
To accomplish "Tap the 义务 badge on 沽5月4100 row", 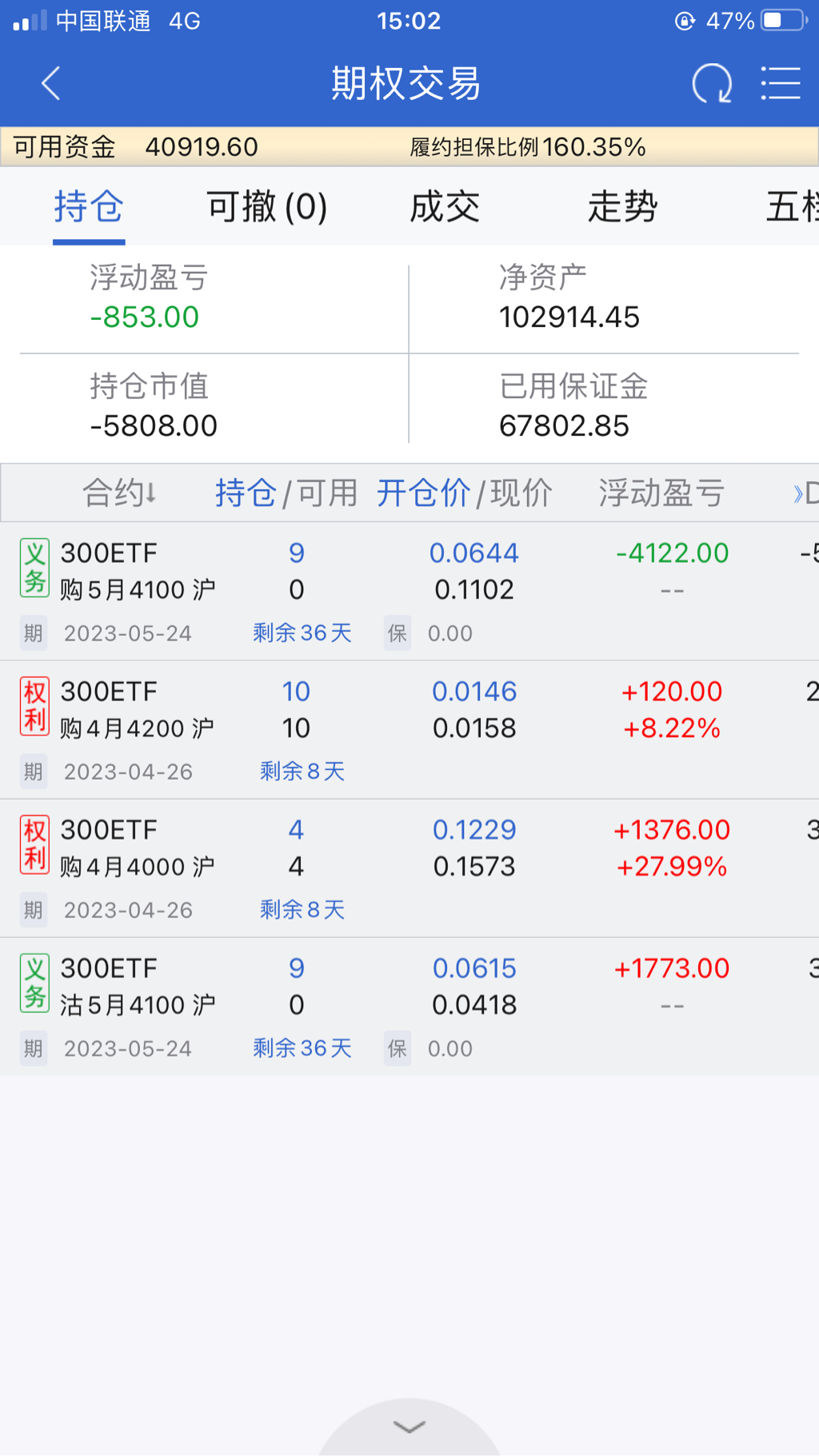I will [34, 983].
